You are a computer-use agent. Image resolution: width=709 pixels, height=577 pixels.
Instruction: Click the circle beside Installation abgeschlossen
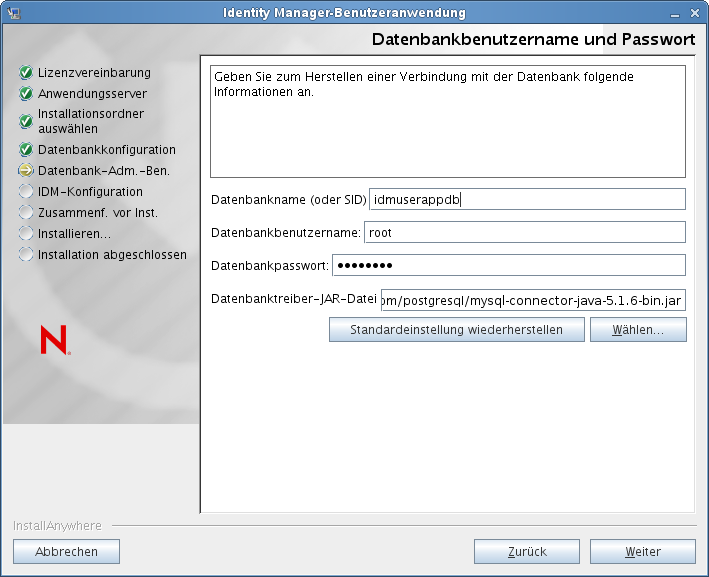click(x=26, y=254)
